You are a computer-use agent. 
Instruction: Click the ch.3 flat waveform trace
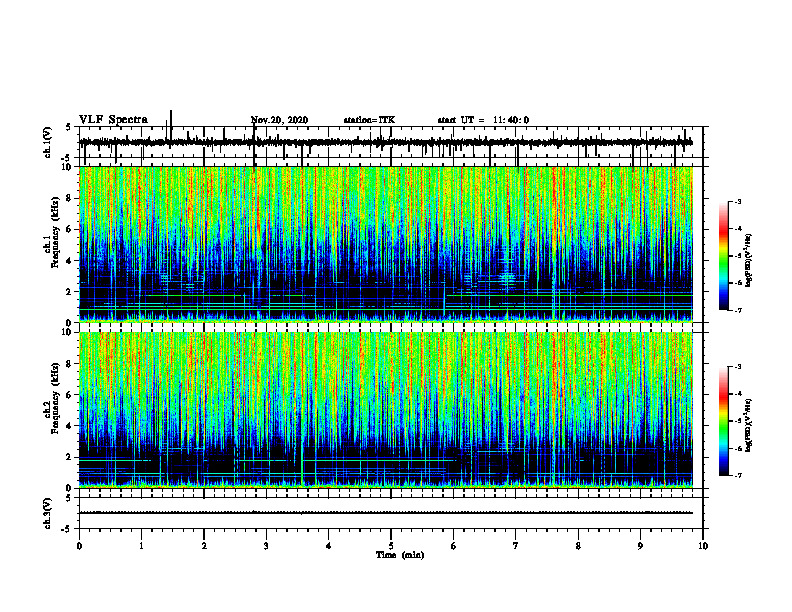(386, 513)
